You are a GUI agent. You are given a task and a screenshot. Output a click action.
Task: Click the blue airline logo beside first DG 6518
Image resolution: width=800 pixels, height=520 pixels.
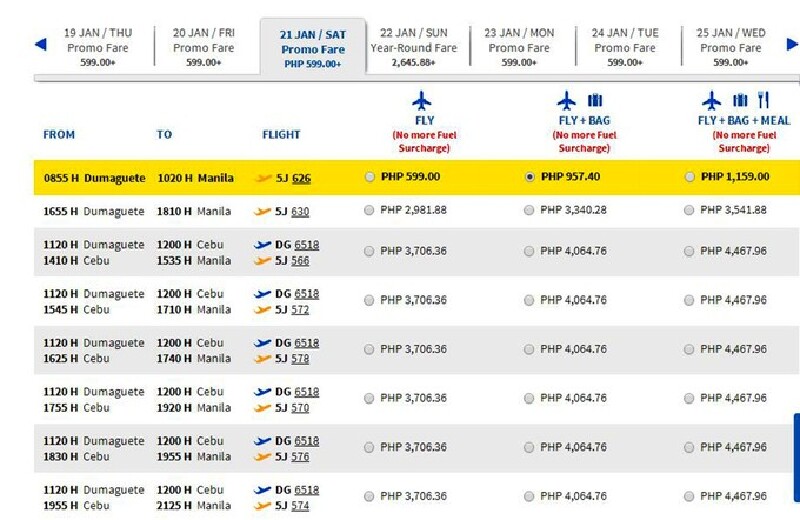tap(264, 245)
